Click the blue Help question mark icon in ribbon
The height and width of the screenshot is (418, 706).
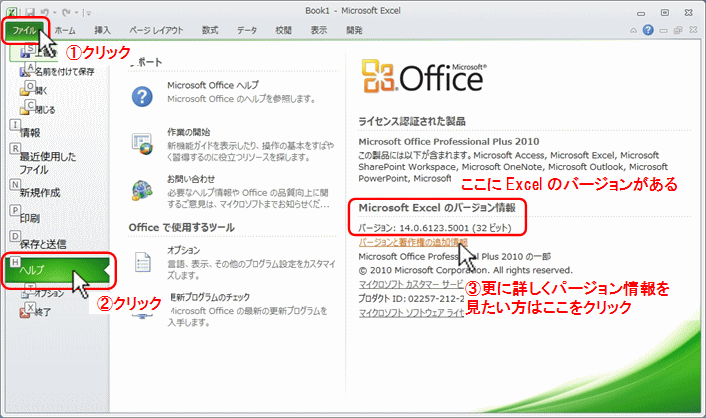click(x=648, y=30)
